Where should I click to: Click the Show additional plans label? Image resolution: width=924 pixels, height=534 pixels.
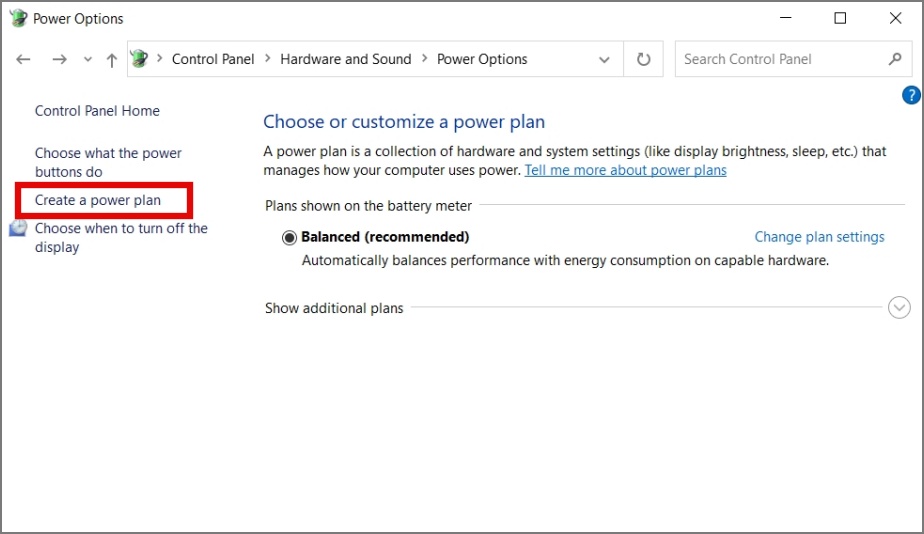pos(334,308)
